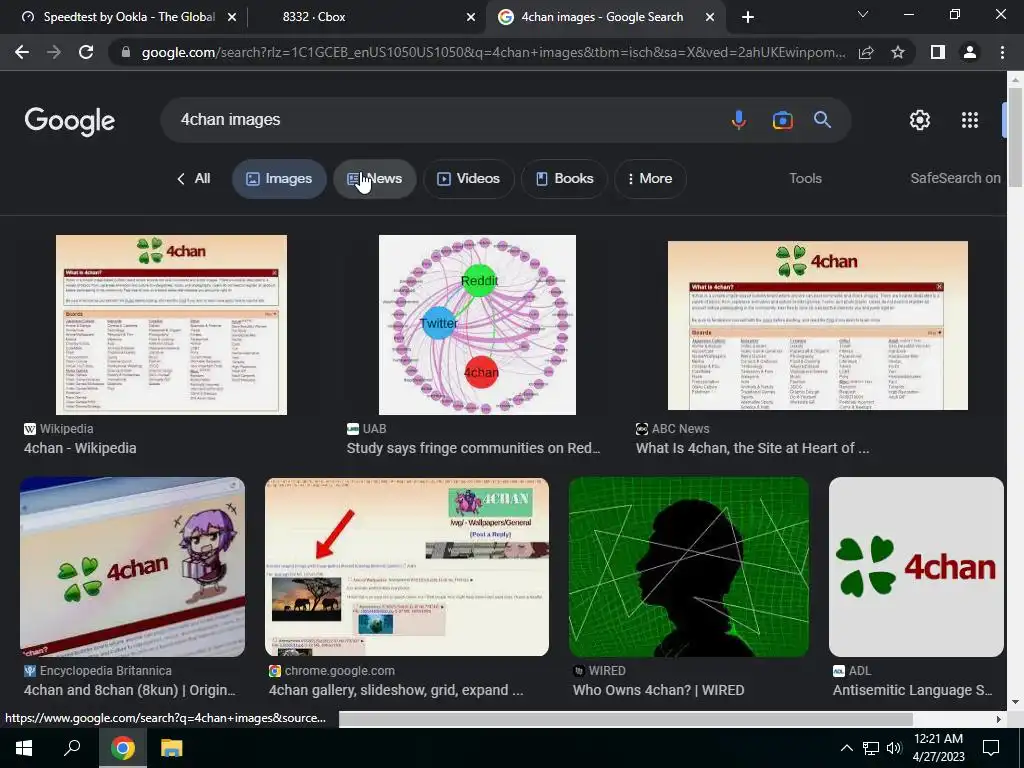
Task: Open the WIRED green silhouette image
Action: point(689,567)
